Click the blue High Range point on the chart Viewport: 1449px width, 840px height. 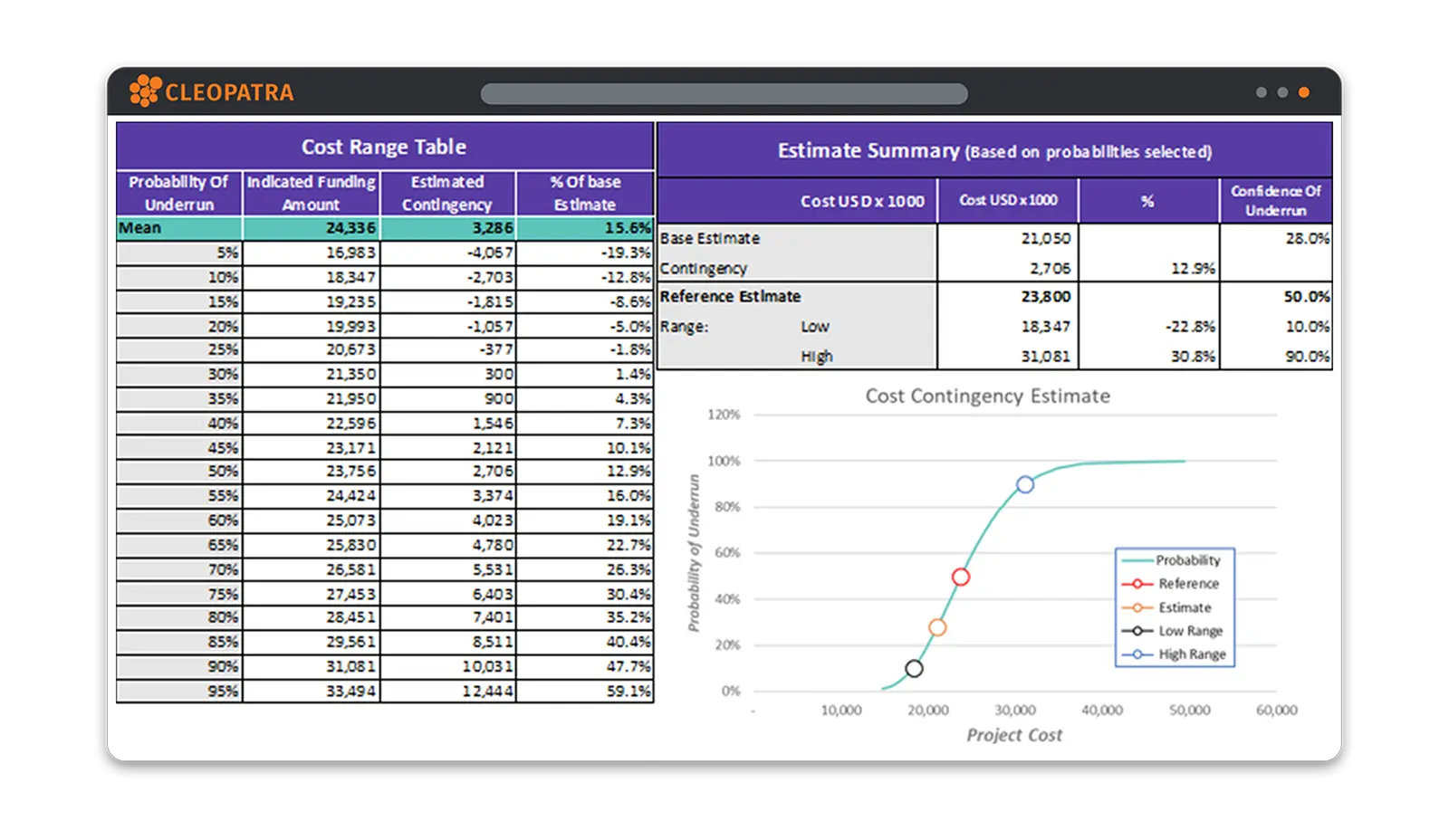pos(1024,485)
